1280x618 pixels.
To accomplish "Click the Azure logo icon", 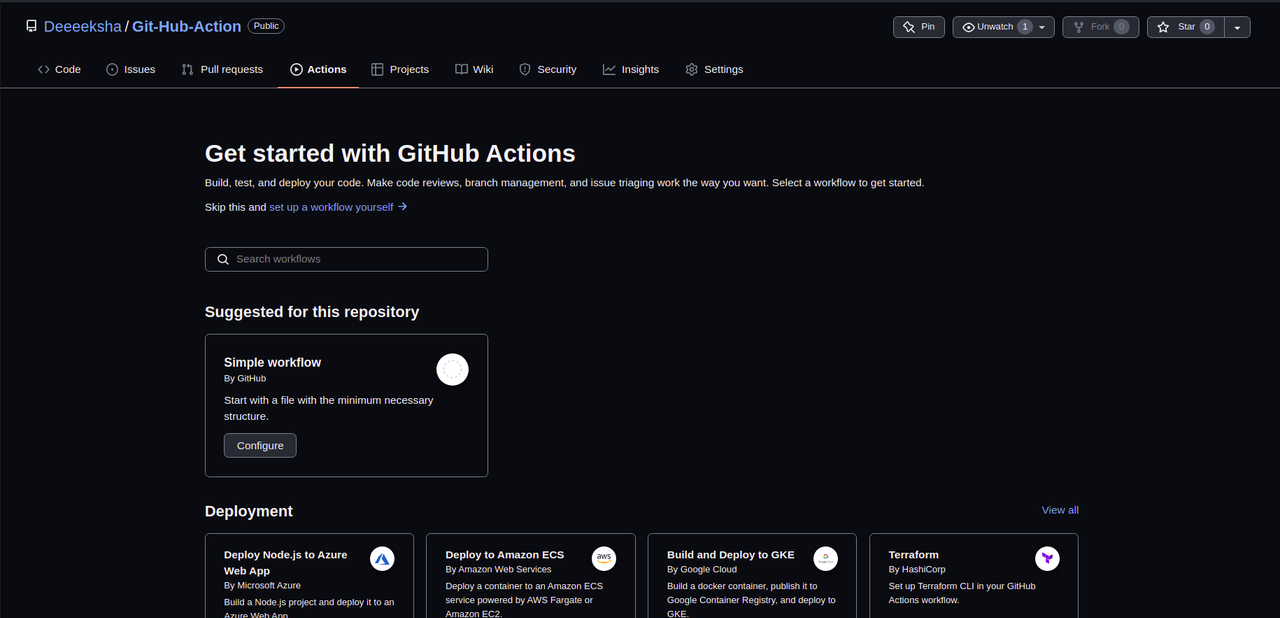I will pos(382,559).
